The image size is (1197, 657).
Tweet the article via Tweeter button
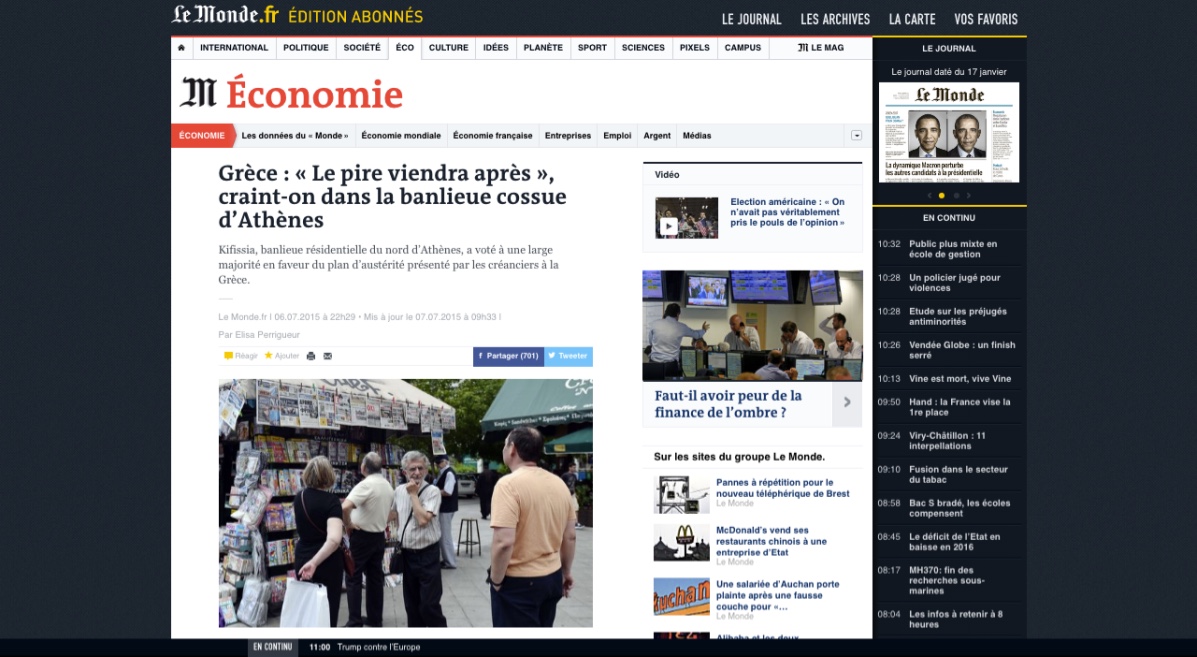(x=569, y=356)
